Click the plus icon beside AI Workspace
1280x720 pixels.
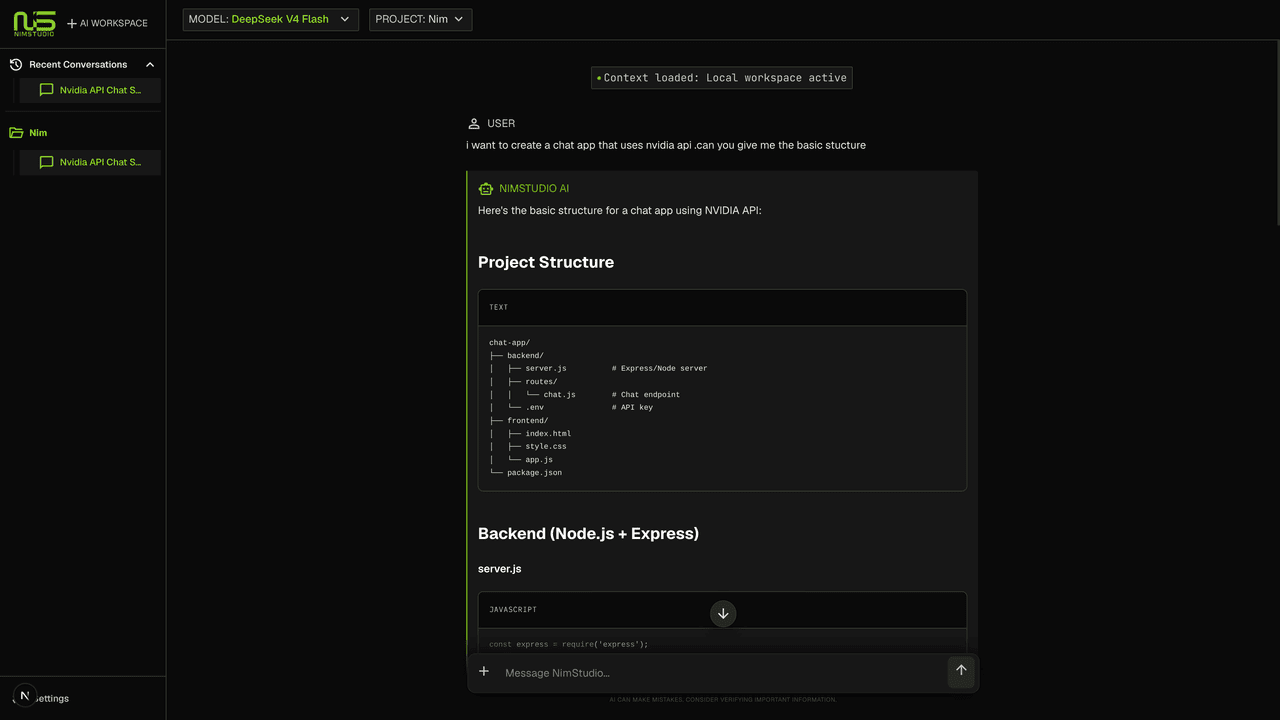tap(72, 23)
